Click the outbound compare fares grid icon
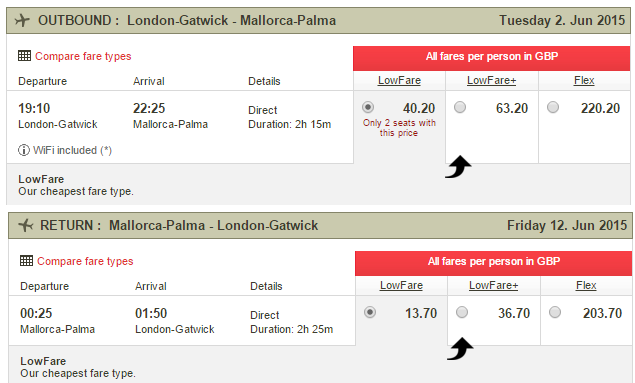This screenshot has height=383, width=635. [24, 56]
